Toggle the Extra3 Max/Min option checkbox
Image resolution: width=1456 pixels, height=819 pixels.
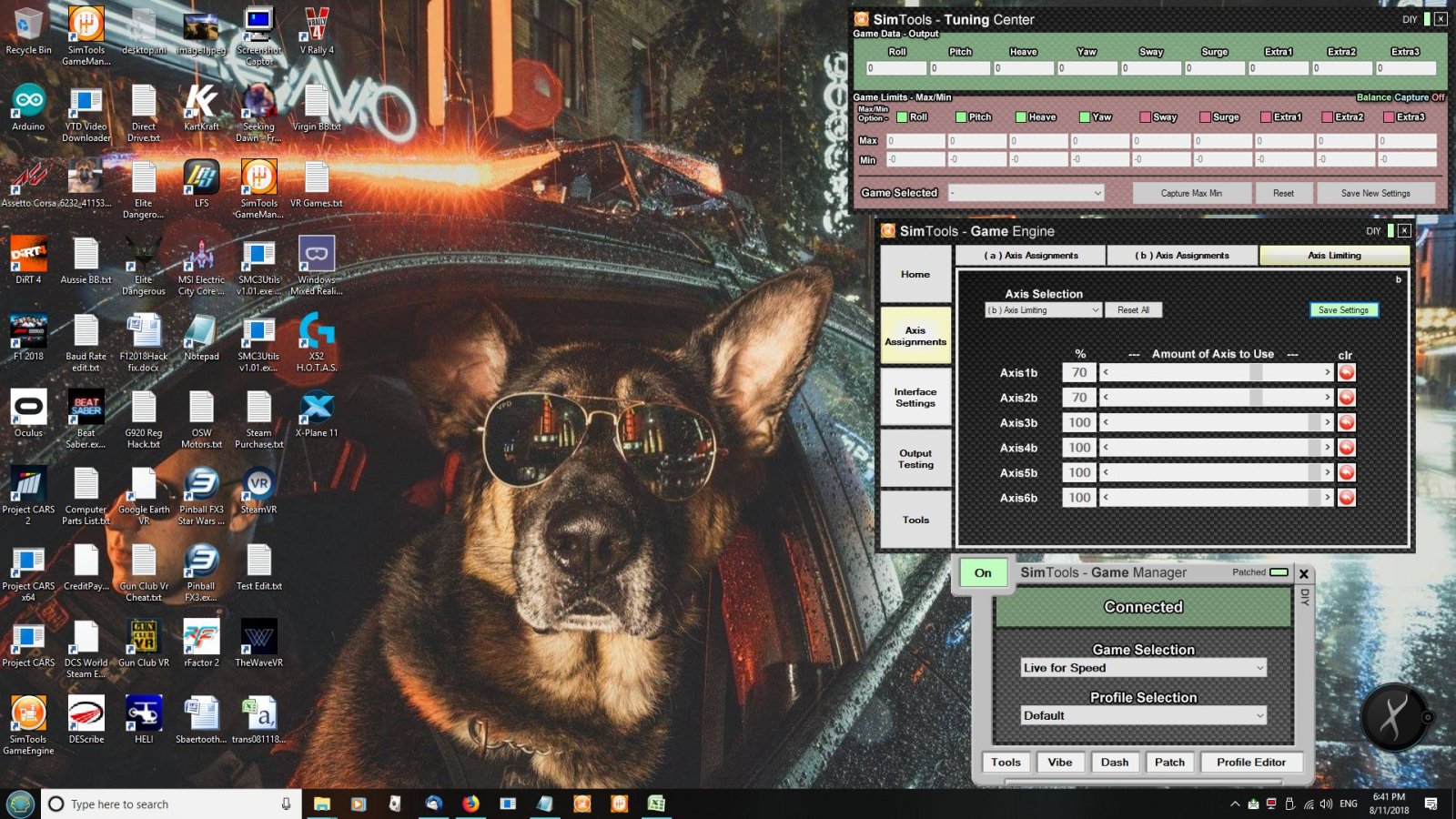(1389, 116)
